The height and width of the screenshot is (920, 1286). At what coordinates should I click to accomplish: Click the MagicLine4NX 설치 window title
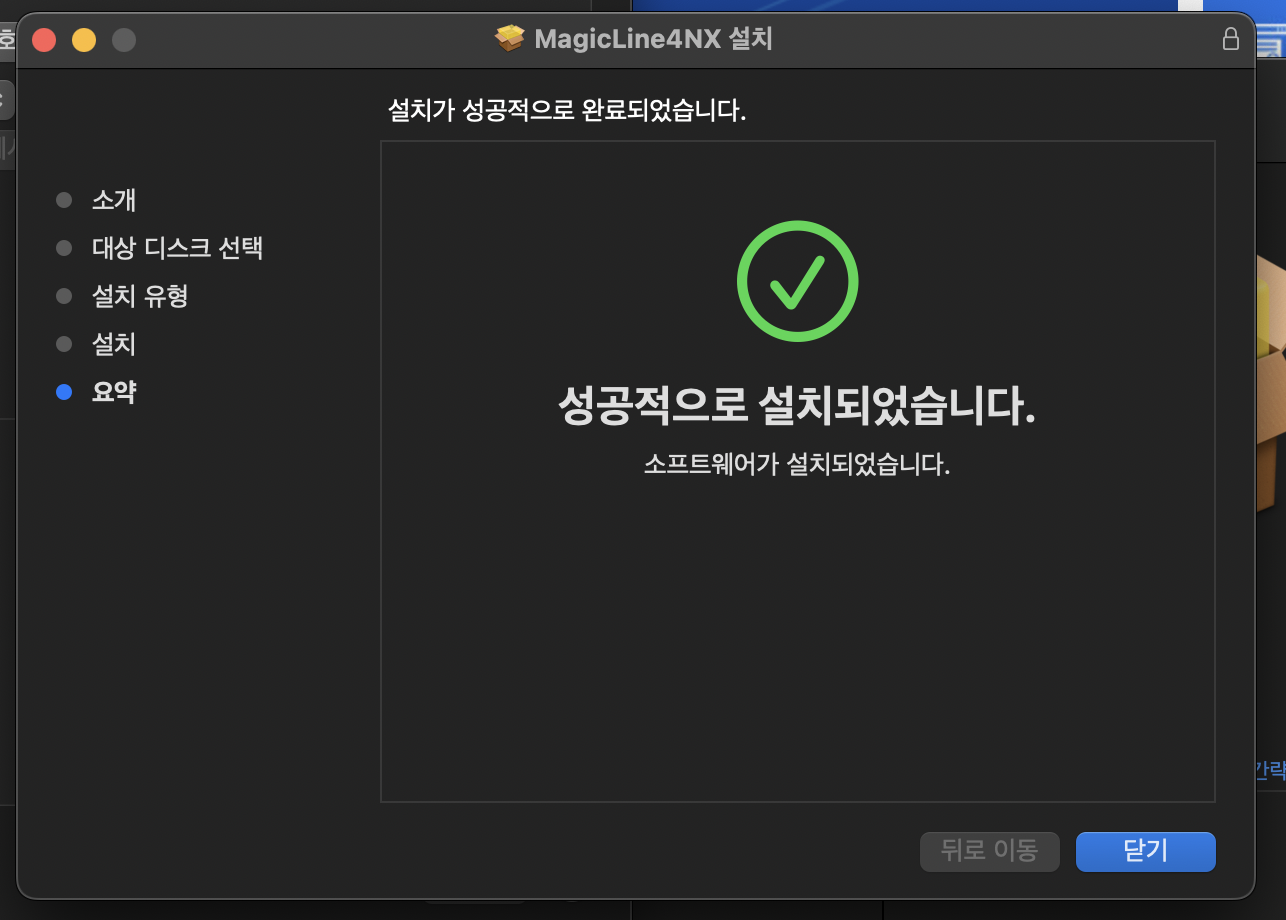click(654, 40)
